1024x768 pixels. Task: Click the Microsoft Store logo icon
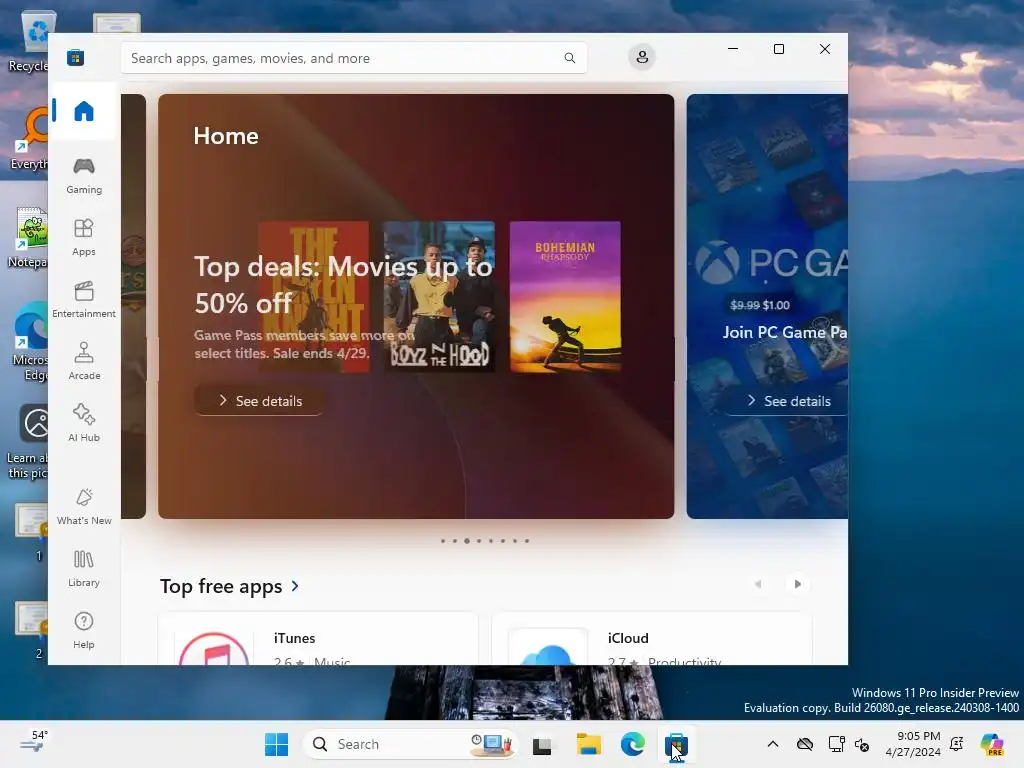tap(76, 58)
